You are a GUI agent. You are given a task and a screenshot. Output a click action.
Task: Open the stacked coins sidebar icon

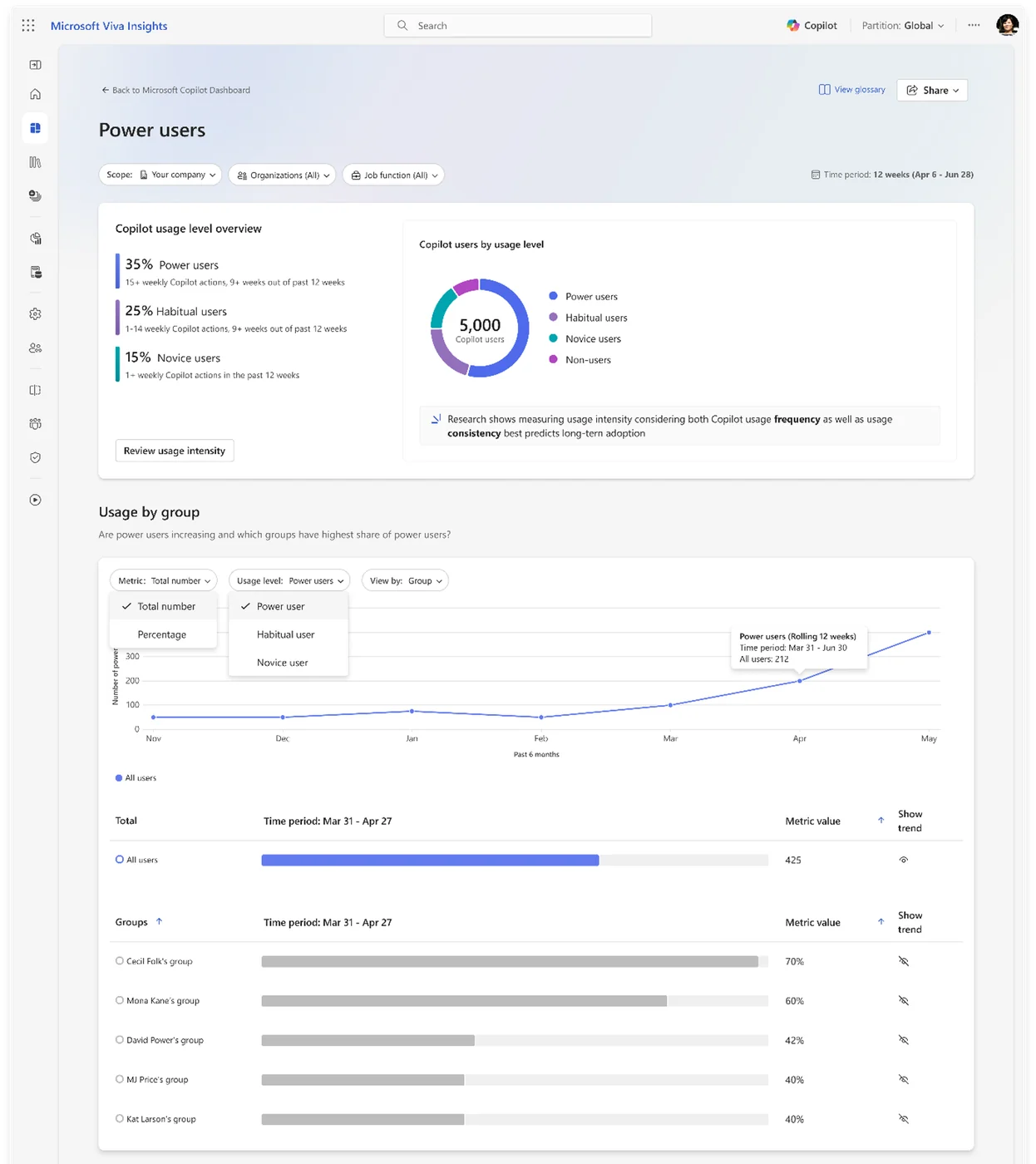[x=35, y=195]
